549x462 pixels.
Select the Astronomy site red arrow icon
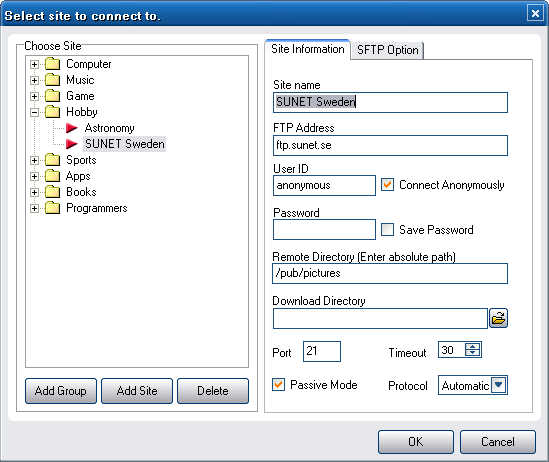tap(72, 128)
